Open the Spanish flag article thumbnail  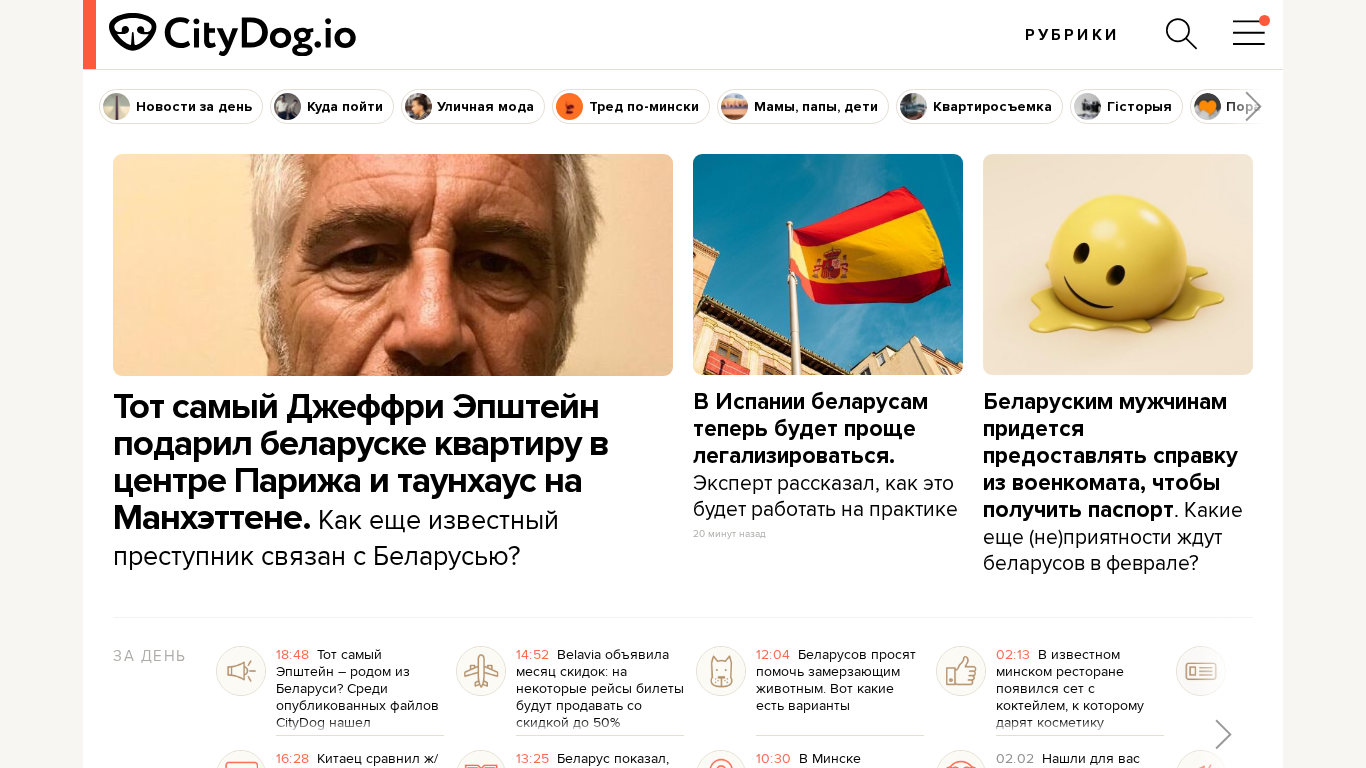pos(828,264)
